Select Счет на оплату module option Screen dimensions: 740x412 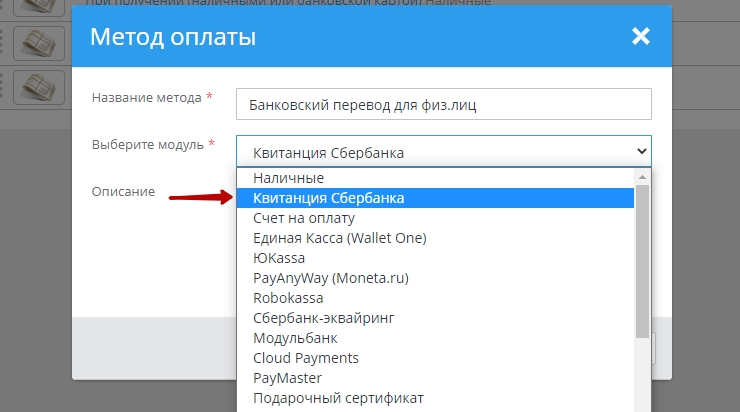pyautogui.click(x=304, y=218)
